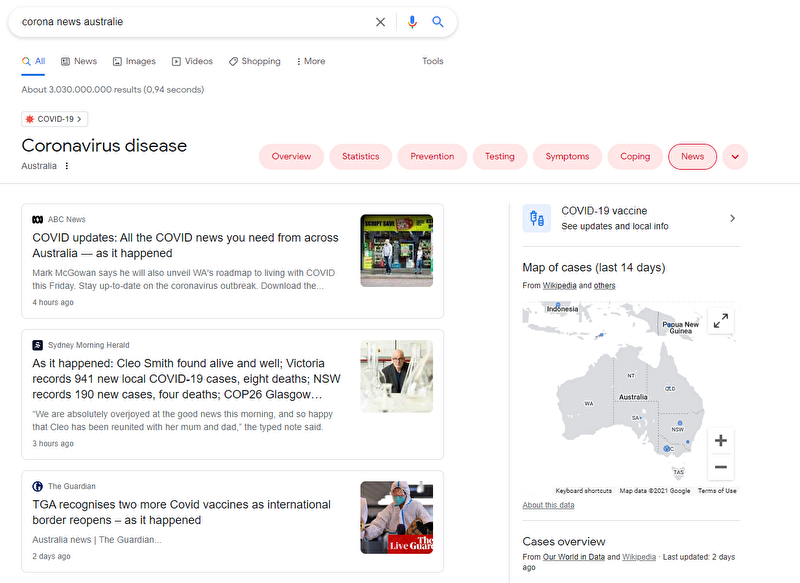
Task: Open The Guardian TGA vaccines headline
Action: coord(182,512)
